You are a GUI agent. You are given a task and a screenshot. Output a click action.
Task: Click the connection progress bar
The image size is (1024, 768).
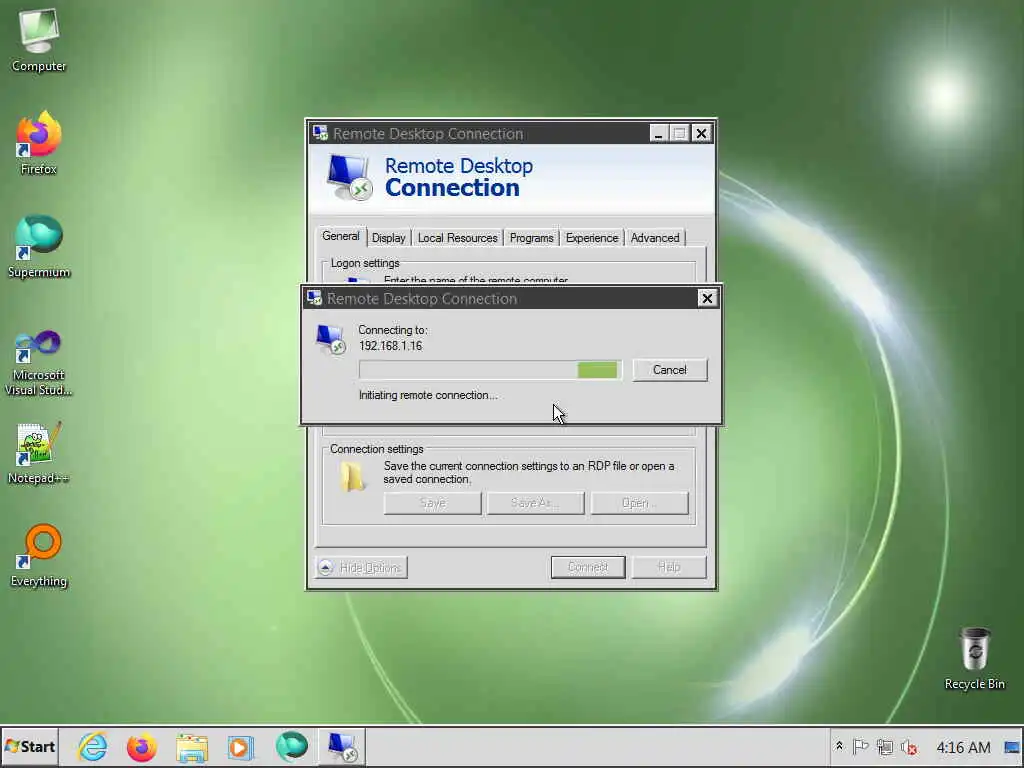(x=490, y=370)
